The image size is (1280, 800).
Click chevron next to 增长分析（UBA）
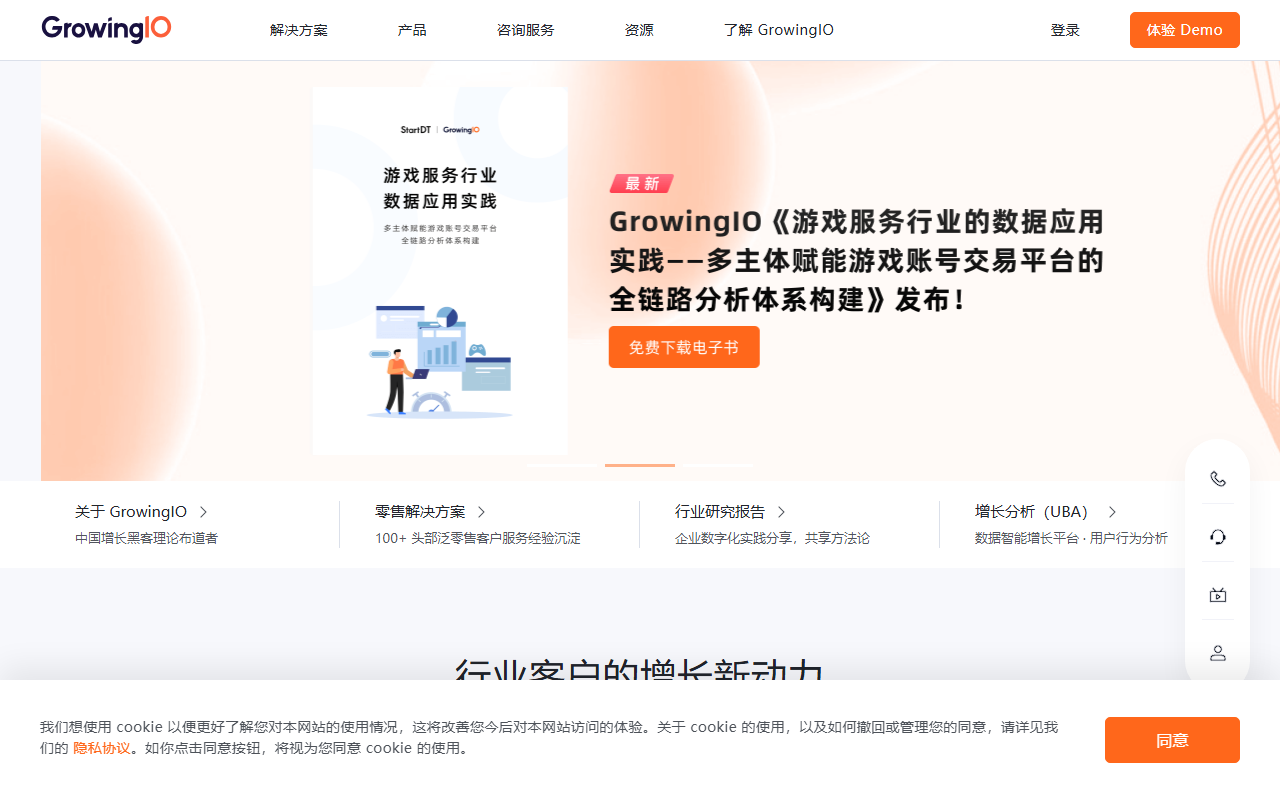click(x=1112, y=511)
